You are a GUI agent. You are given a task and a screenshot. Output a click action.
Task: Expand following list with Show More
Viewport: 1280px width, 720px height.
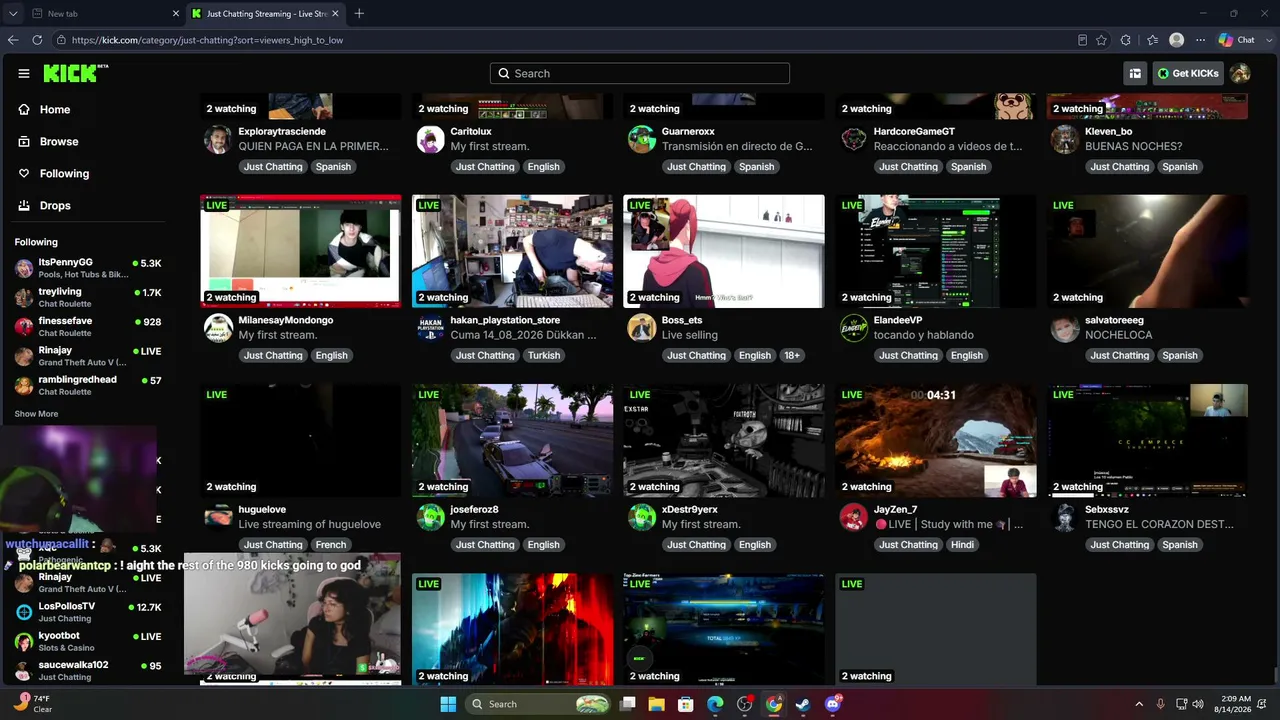click(x=36, y=414)
